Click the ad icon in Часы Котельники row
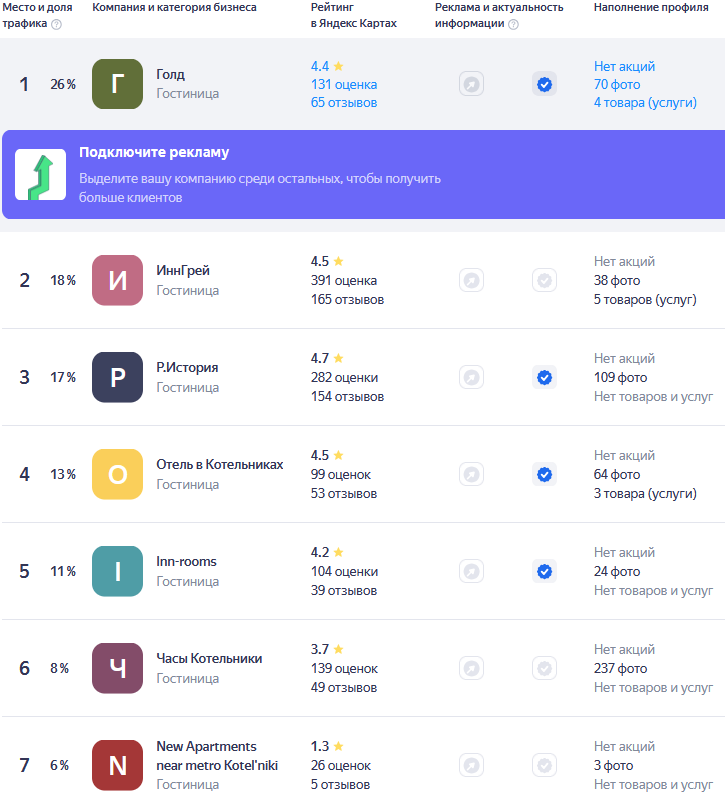 pos(471,668)
